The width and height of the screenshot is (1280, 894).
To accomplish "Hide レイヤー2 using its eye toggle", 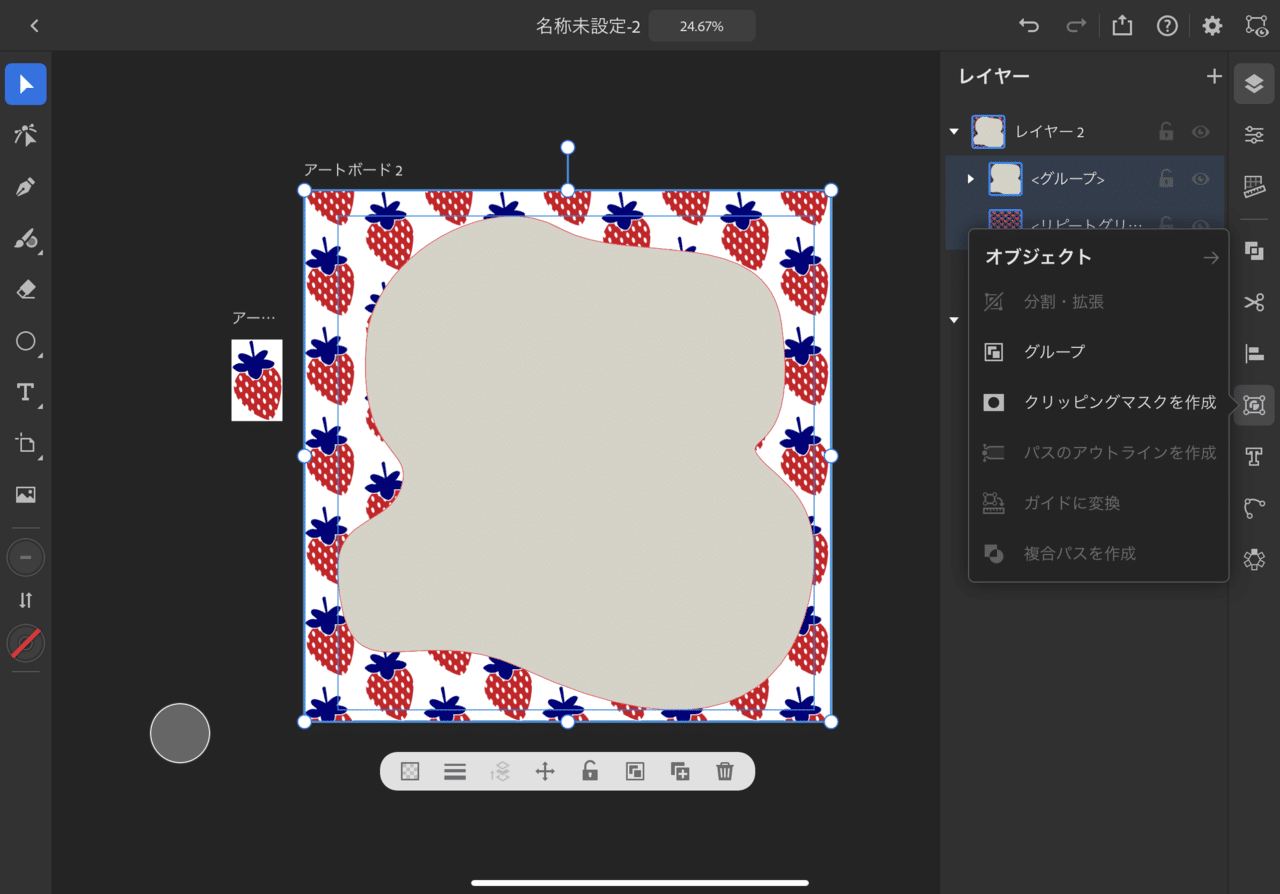I will [1200, 131].
